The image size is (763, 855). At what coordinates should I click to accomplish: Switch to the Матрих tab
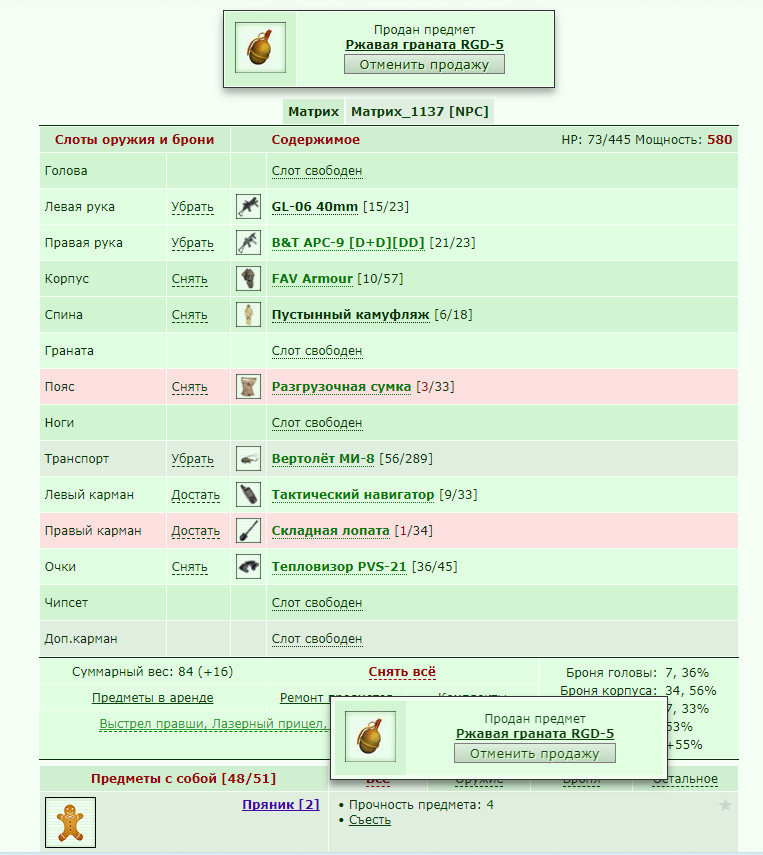point(314,112)
